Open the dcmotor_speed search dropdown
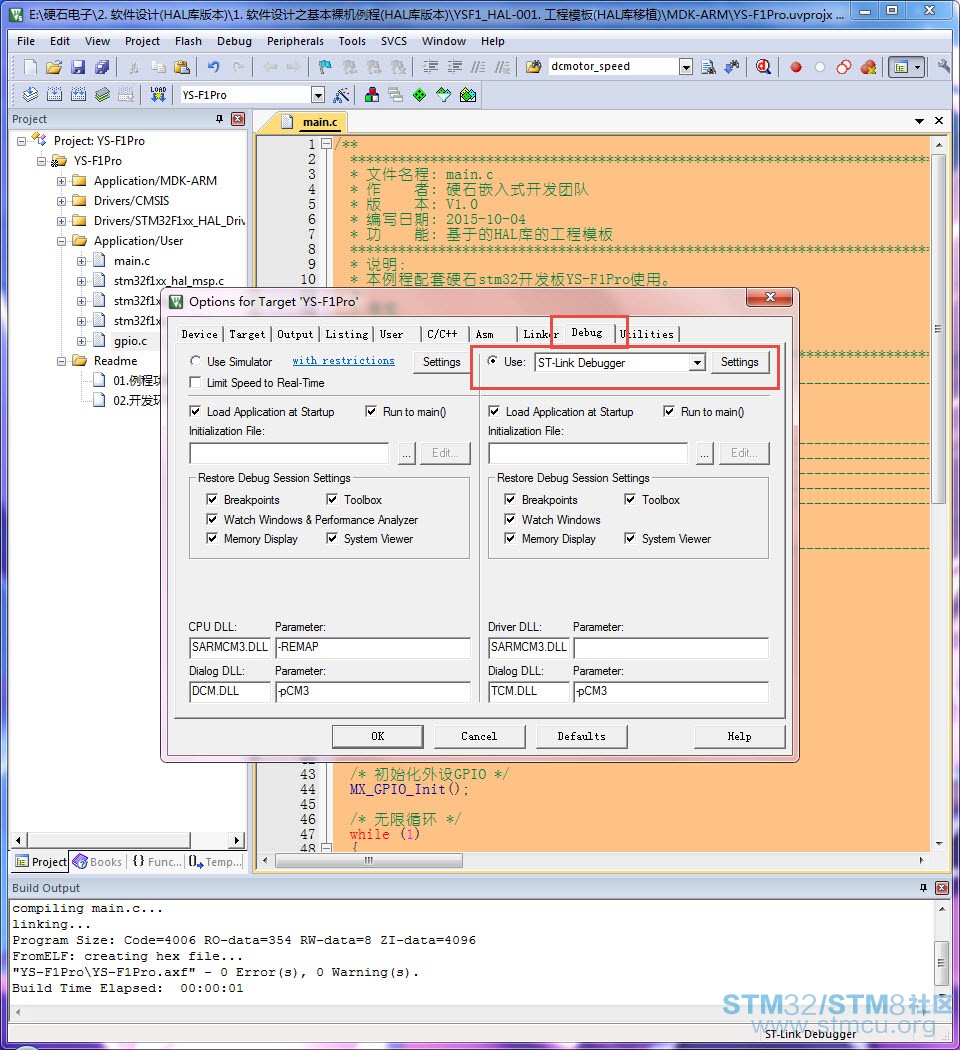The height and width of the screenshot is (1050, 960). point(686,66)
